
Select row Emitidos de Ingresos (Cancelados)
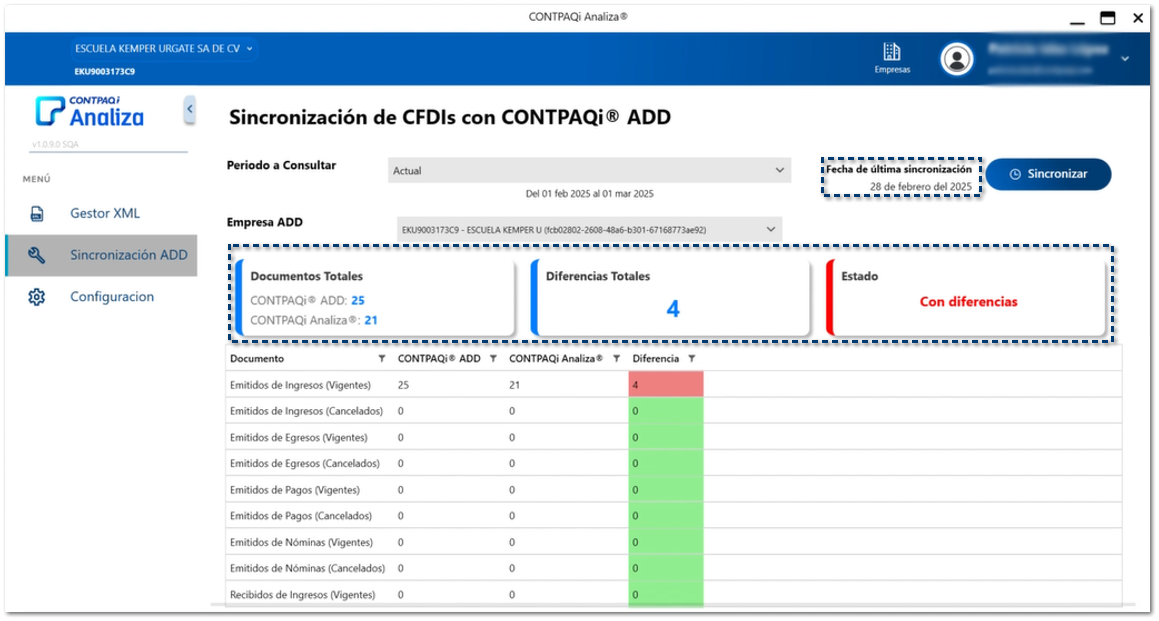pyautogui.click(x=673, y=411)
